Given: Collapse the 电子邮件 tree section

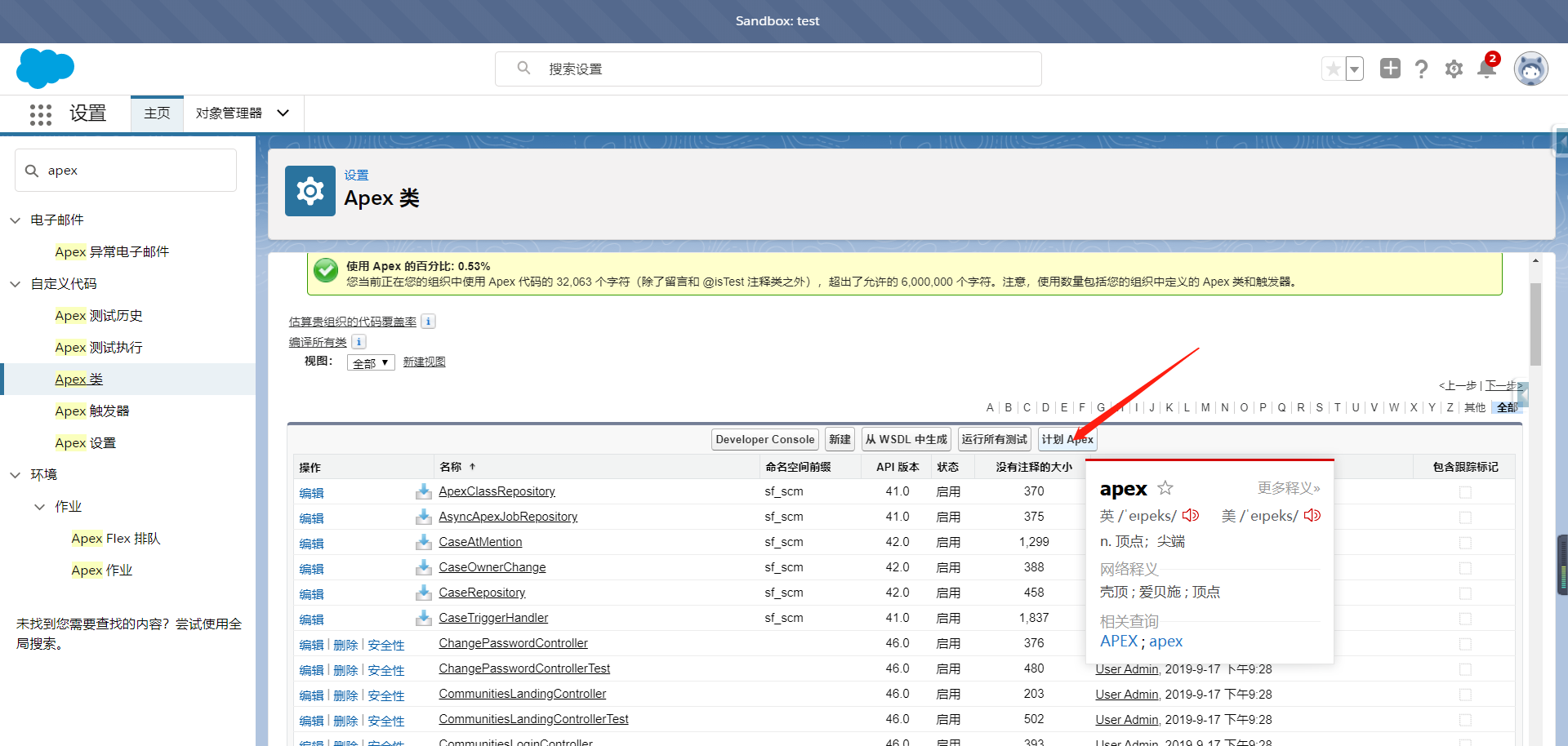Looking at the screenshot, I should pyautogui.click(x=15, y=220).
